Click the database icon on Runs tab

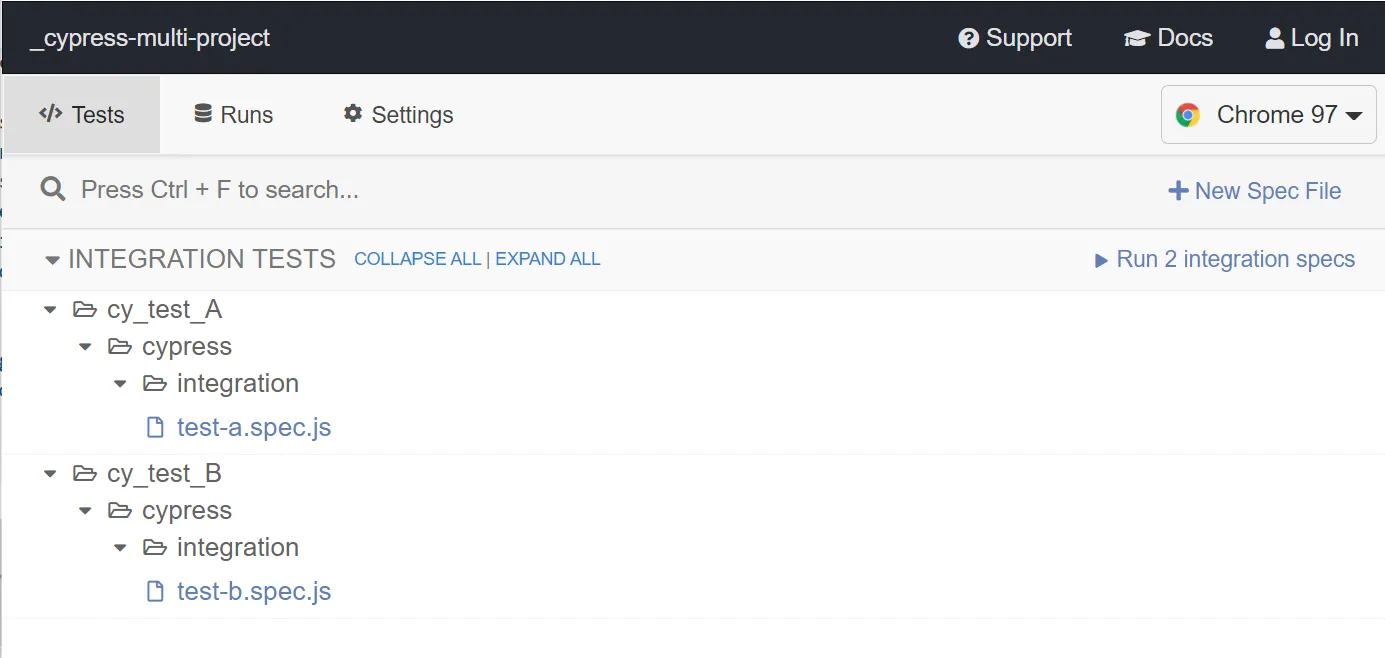tap(203, 113)
